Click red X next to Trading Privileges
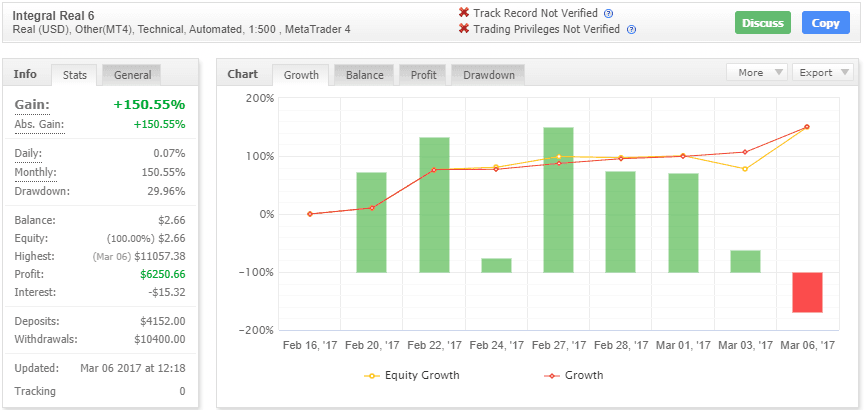Image resolution: width=864 pixels, height=410 pixels. [x=464, y=29]
